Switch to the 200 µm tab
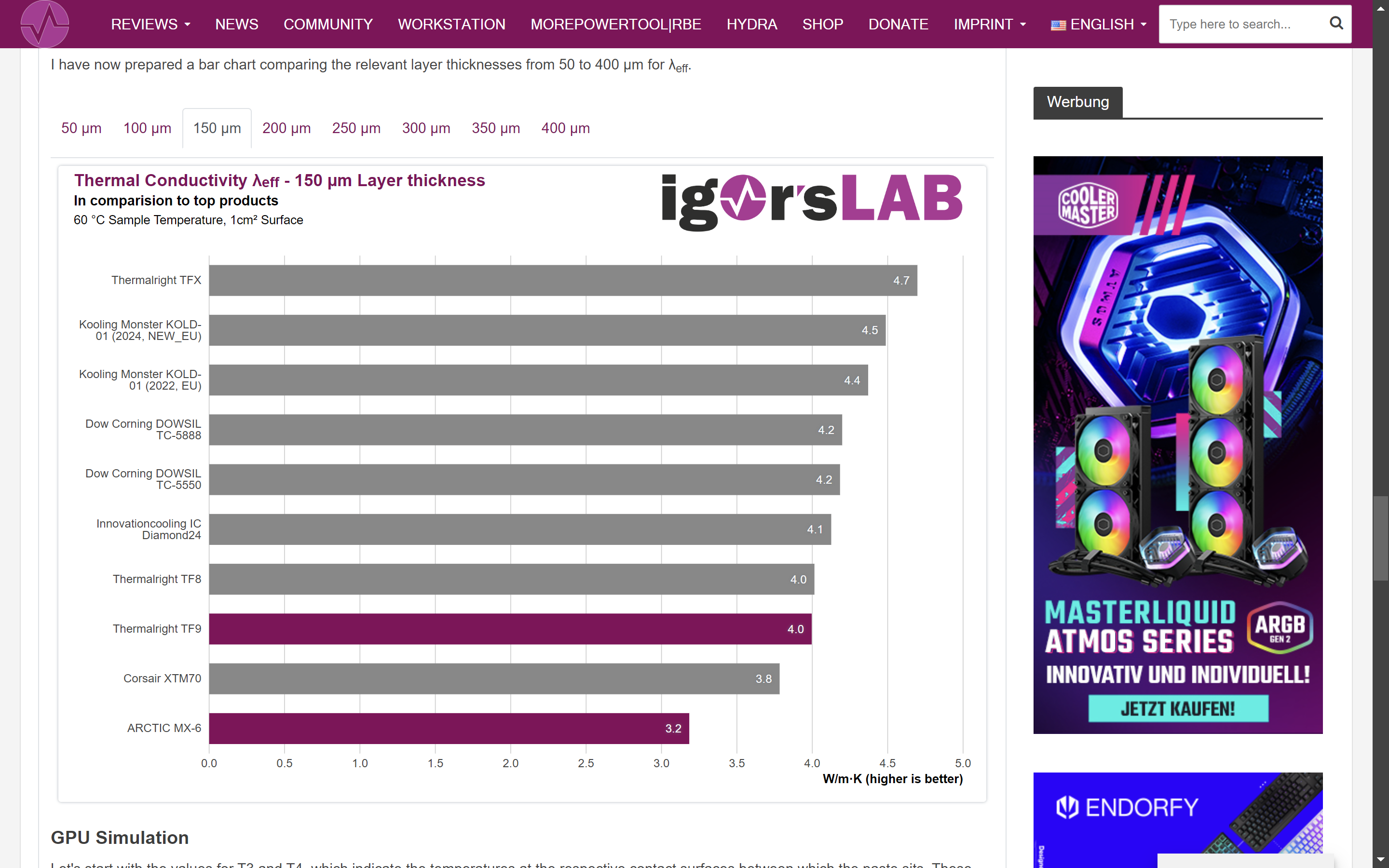1389x868 pixels. click(x=286, y=128)
